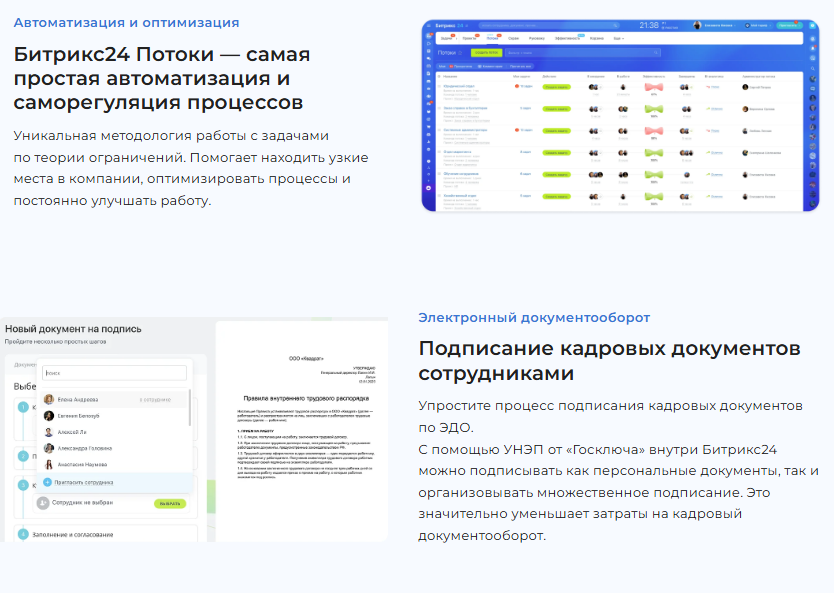The height and width of the screenshot is (593, 834).
Task: Open the Эффективность tab
Action: pos(567,38)
